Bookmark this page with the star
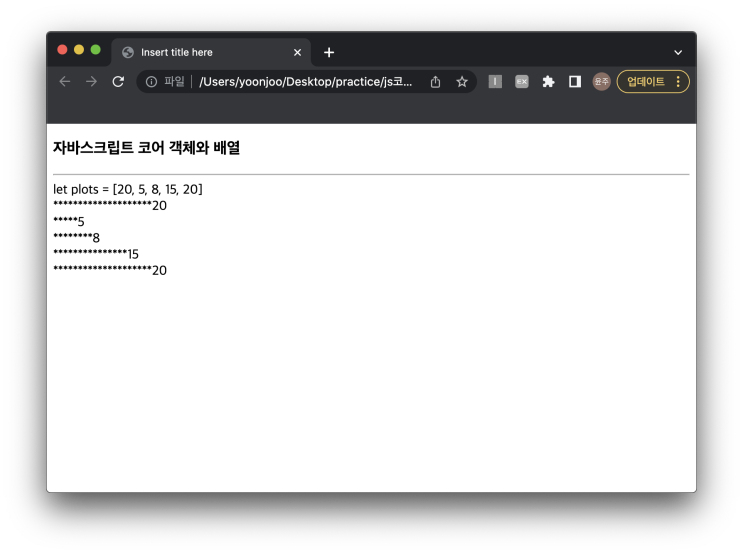Image resolution: width=743 pixels, height=554 pixels. 462,82
